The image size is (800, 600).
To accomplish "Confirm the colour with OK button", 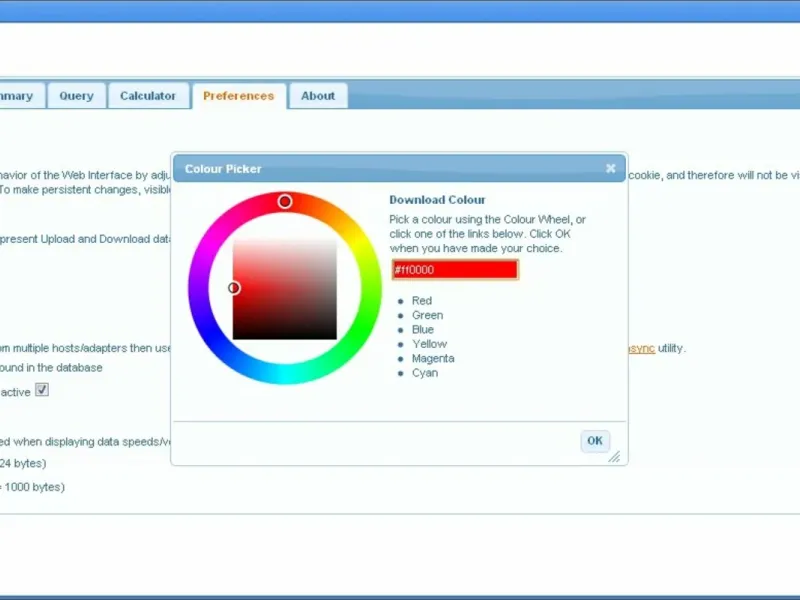I will [x=595, y=441].
